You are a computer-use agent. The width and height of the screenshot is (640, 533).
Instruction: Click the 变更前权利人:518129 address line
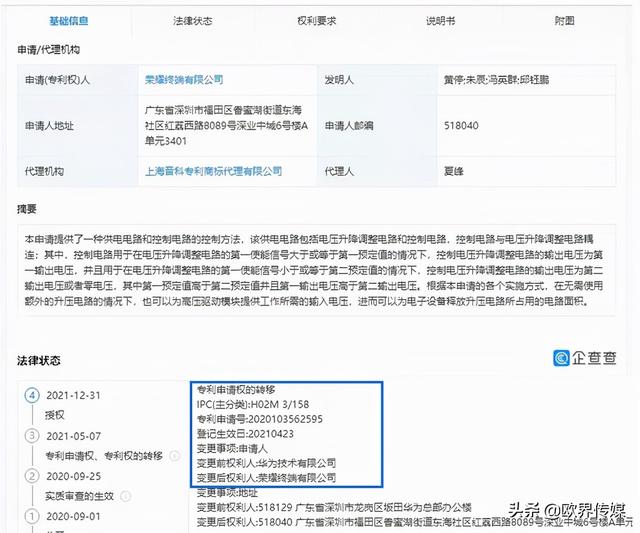pyautogui.click(x=334, y=507)
